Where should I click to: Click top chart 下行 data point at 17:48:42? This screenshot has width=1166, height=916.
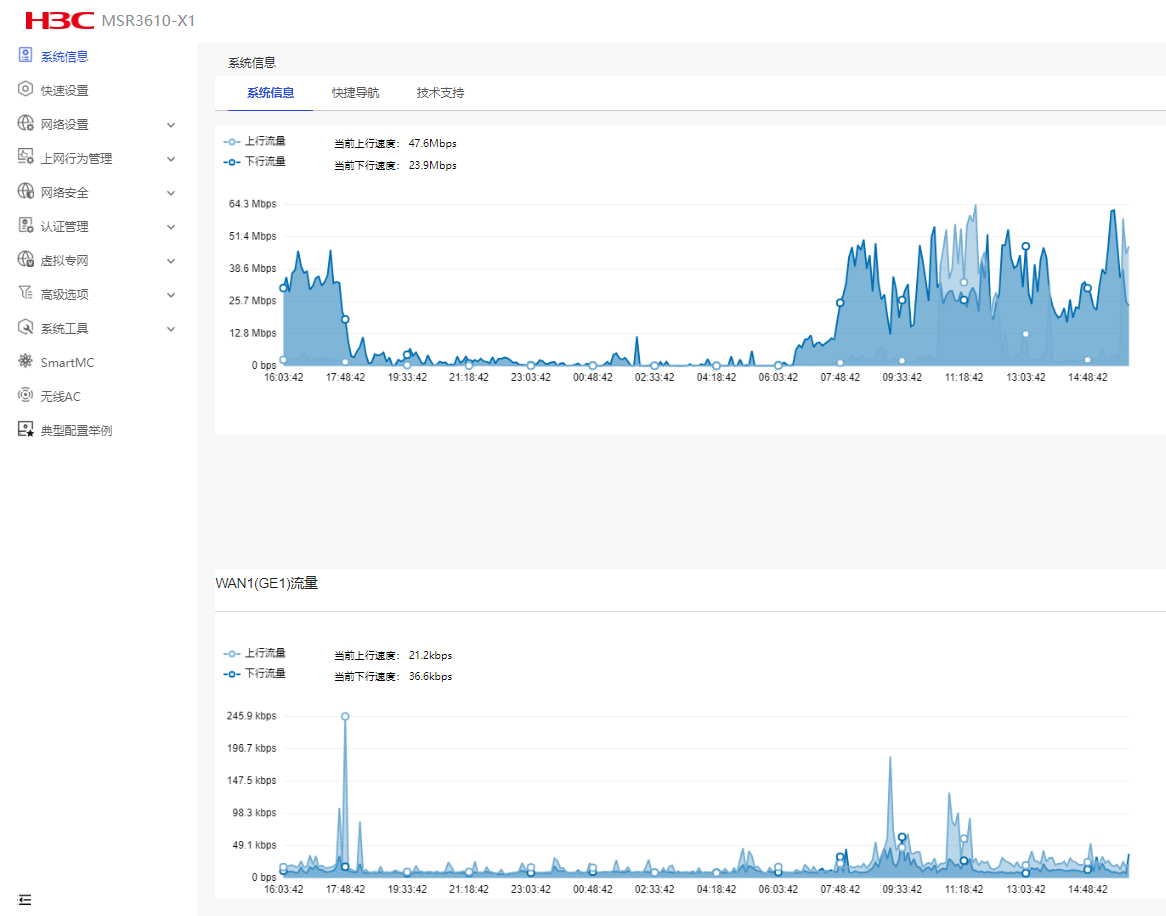[345, 320]
